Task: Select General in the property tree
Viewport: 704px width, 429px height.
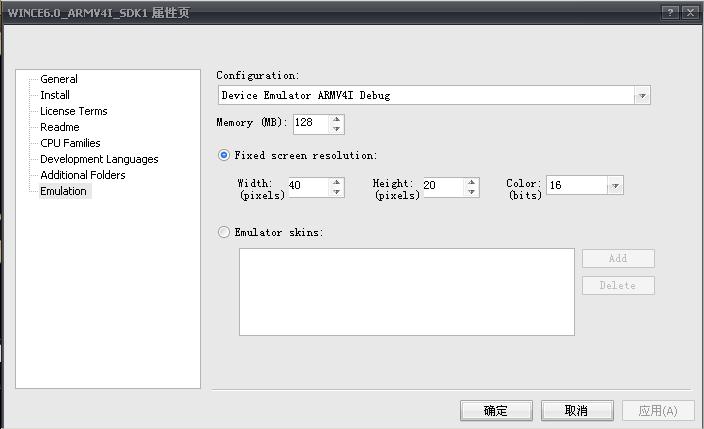Action: (x=59, y=79)
